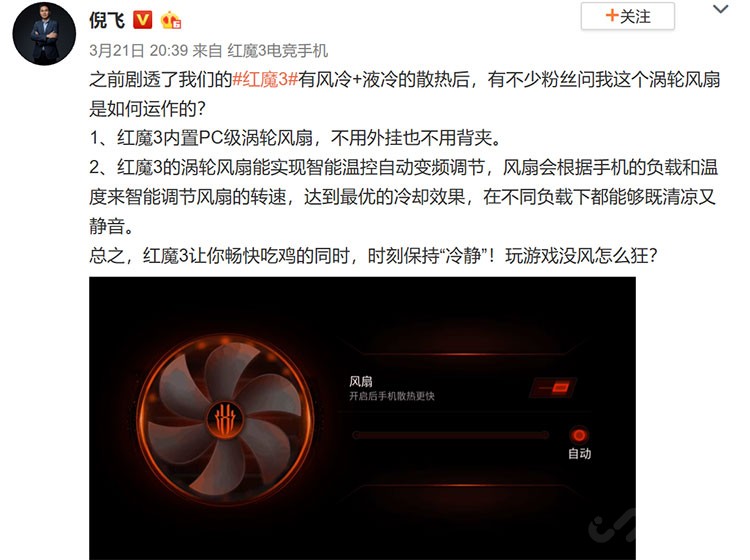
Task: Click the orange V verified badge
Action: [143, 20]
